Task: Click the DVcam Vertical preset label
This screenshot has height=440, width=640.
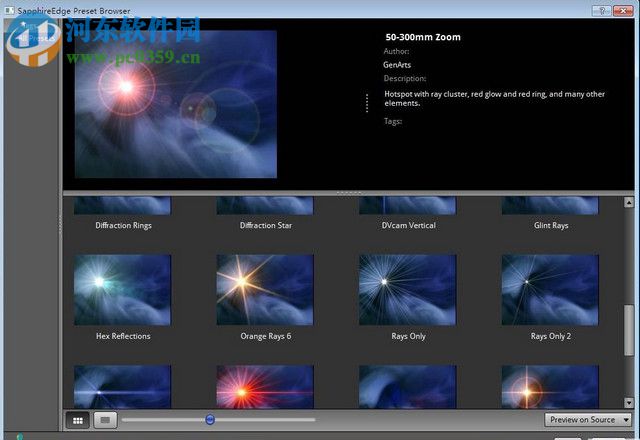Action: point(409,225)
